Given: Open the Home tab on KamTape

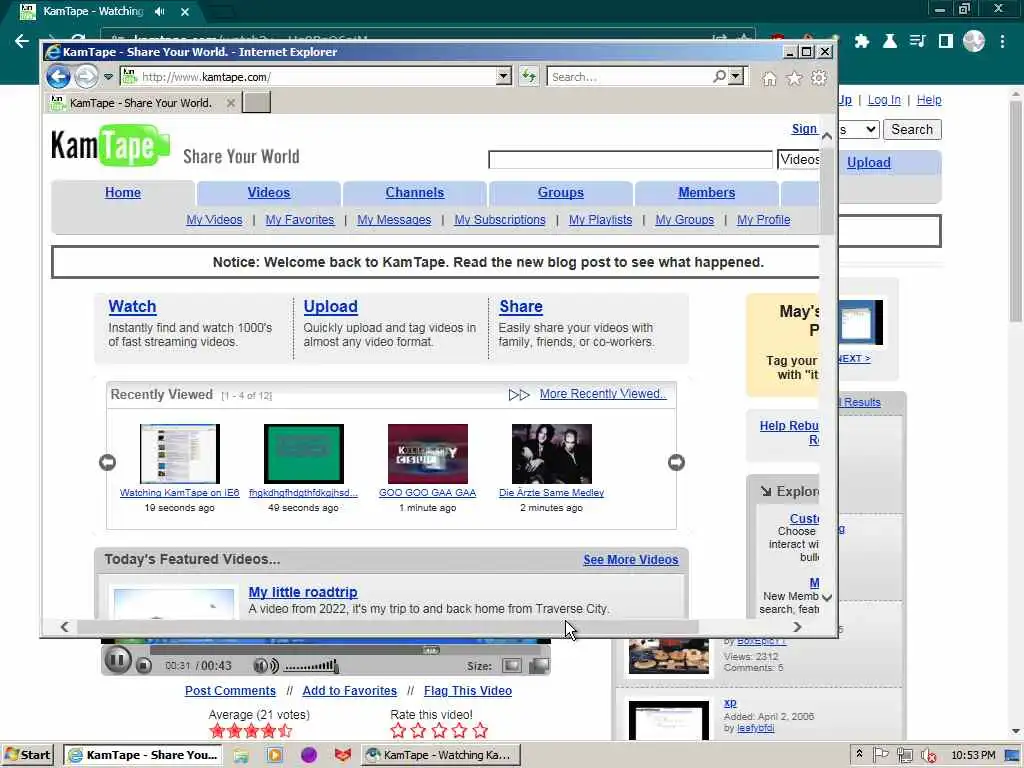Looking at the screenshot, I should [123, 193].
